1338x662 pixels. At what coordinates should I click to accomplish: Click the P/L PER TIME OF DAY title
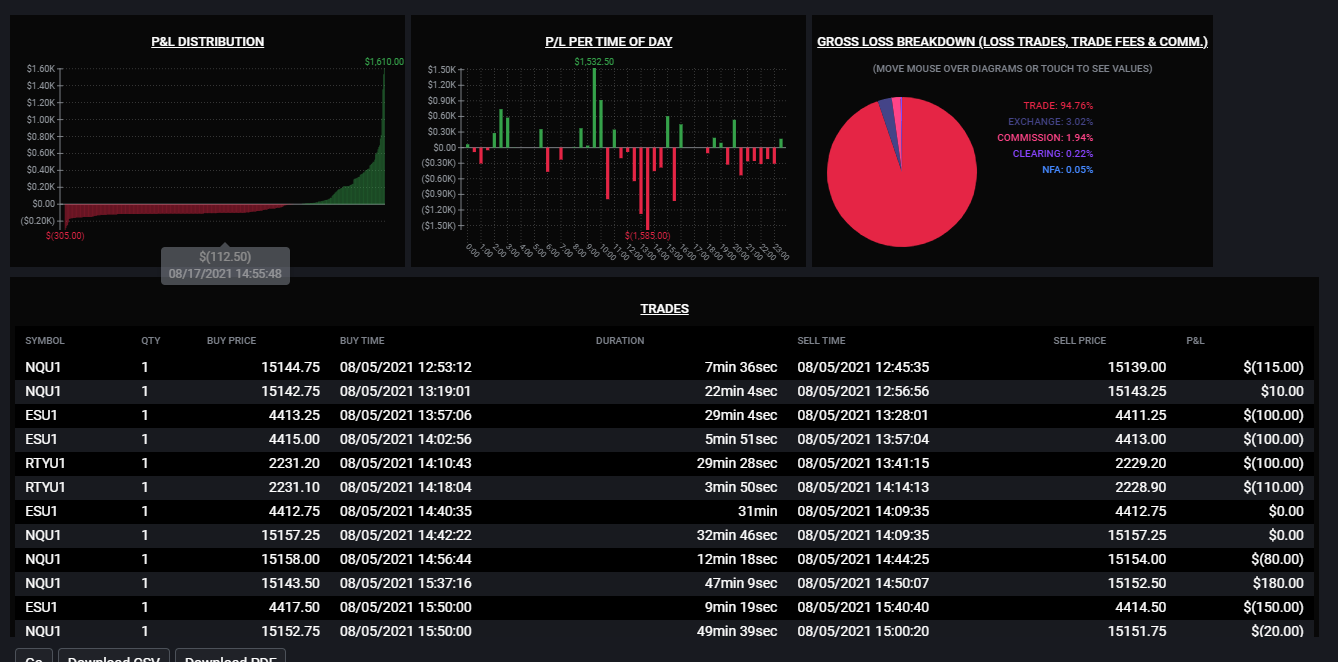tap(608, 42)
